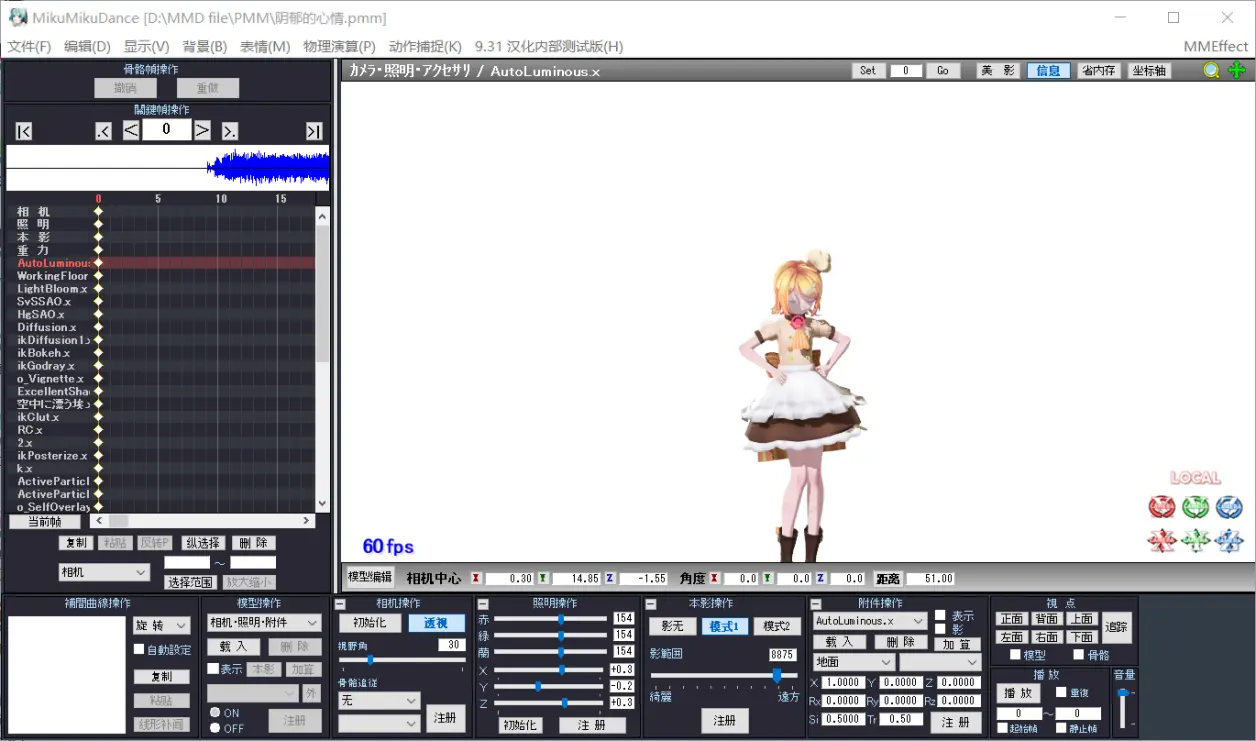Check the 骨骼 checkbox under 视点
Screen dimensions: 1256x741
click(1079, 655)
